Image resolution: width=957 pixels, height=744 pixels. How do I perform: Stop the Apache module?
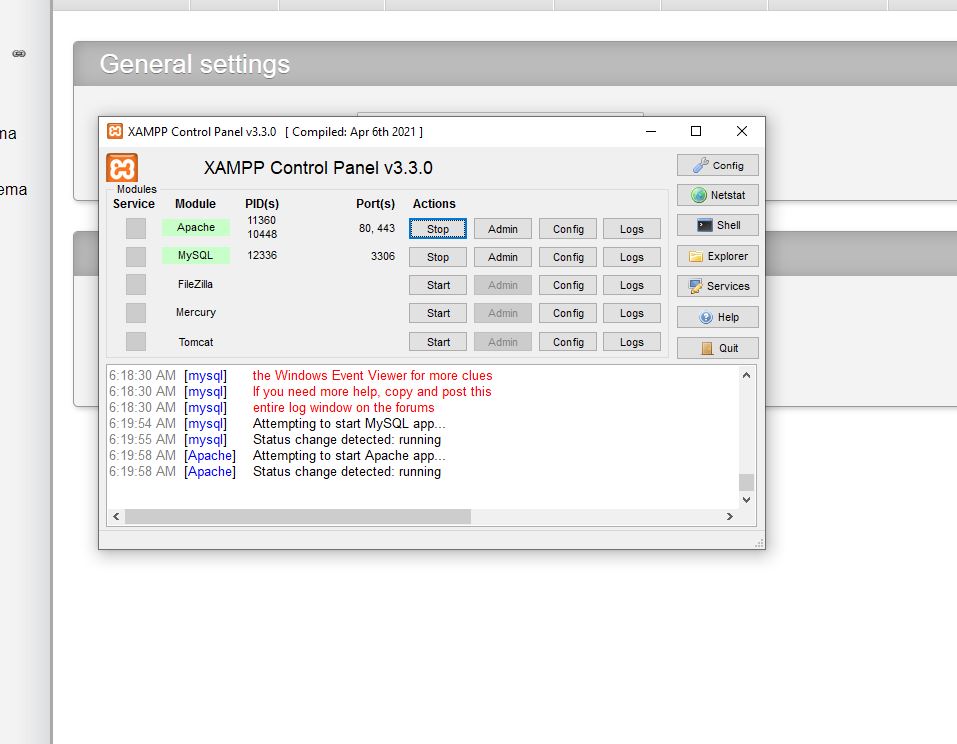coord(438,229)
